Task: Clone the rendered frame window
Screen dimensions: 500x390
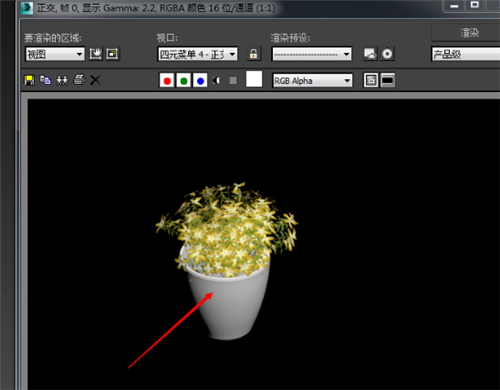Action: 62,80
